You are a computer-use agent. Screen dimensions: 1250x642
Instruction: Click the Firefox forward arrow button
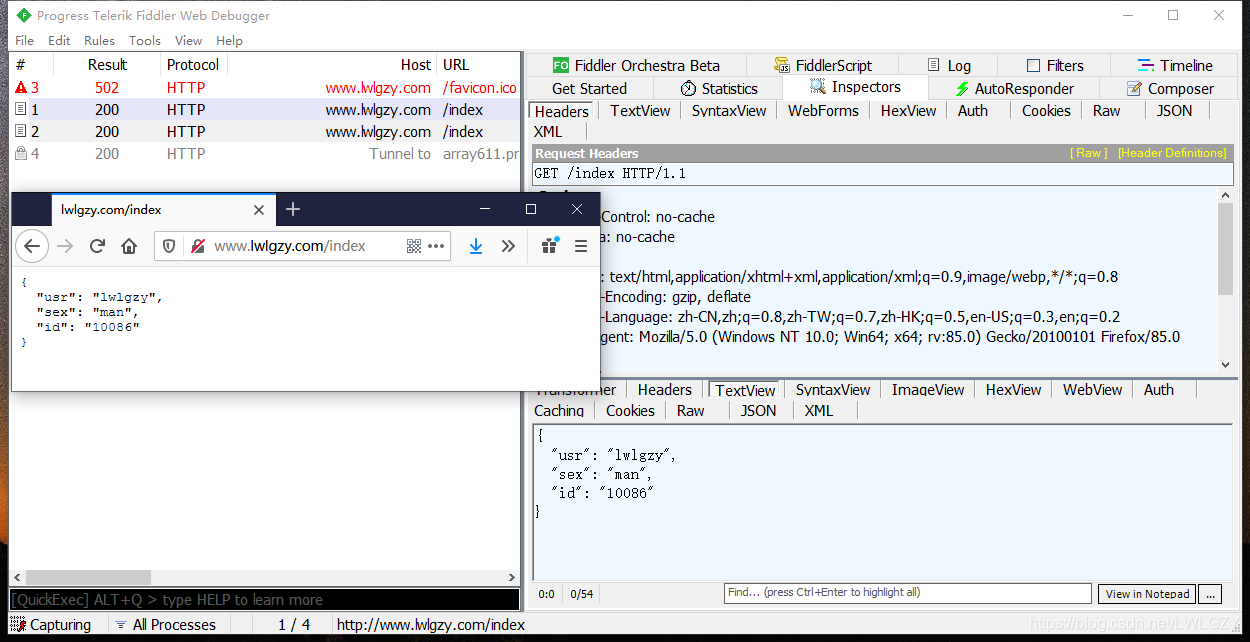65,246
